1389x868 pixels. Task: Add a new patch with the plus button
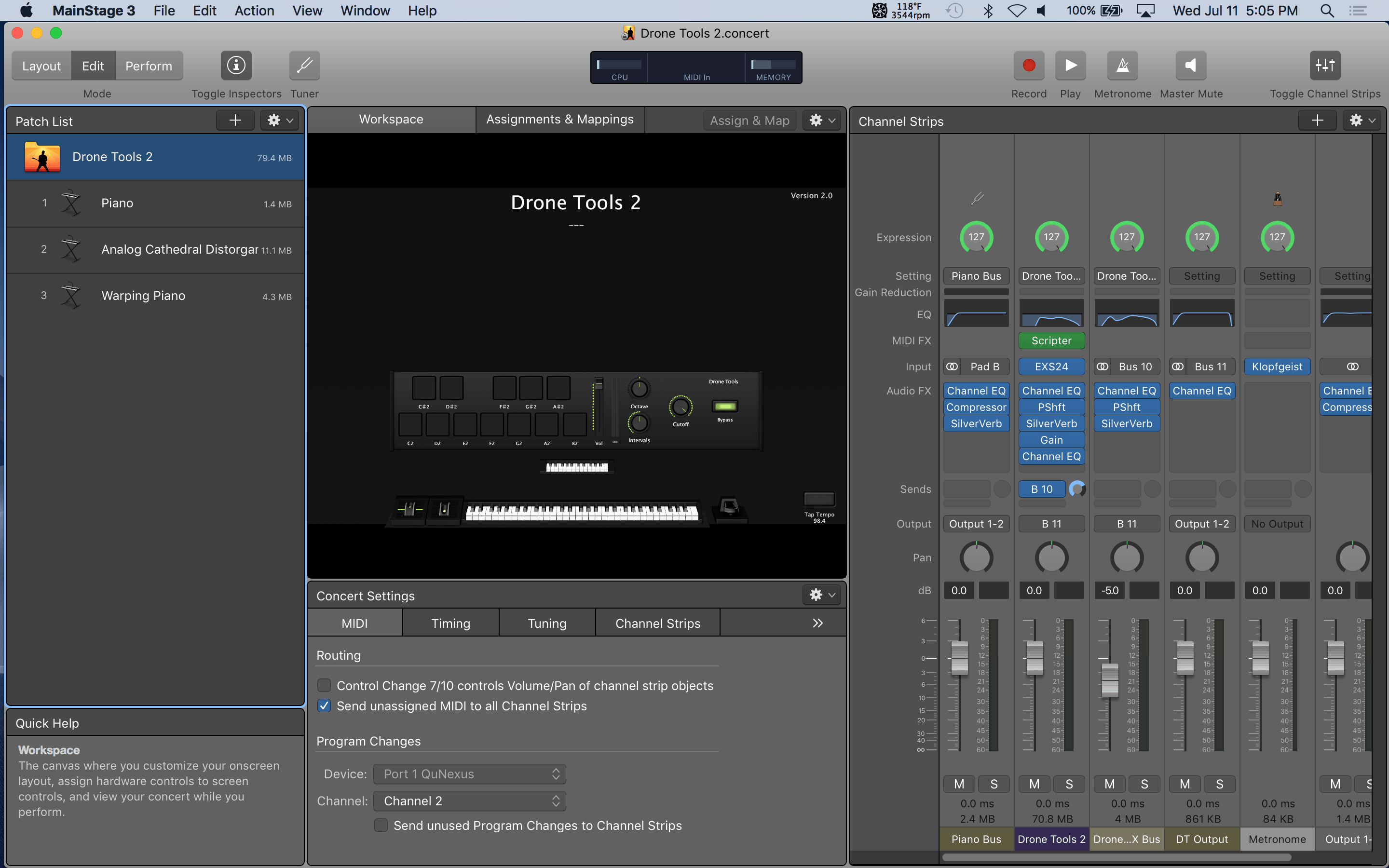235,121
